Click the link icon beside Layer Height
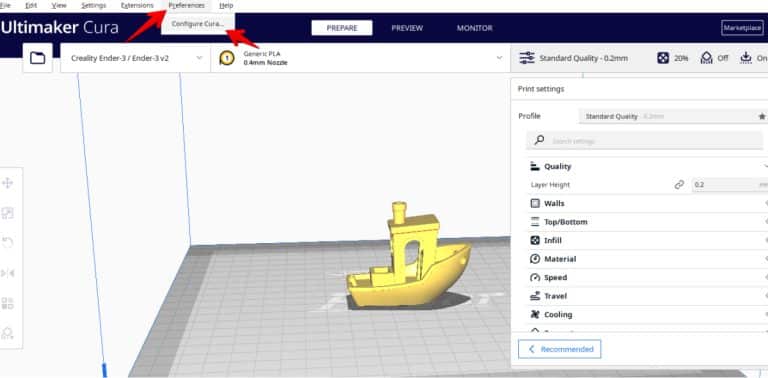Screen dimensions: 768x378 (x=679, y=185)
